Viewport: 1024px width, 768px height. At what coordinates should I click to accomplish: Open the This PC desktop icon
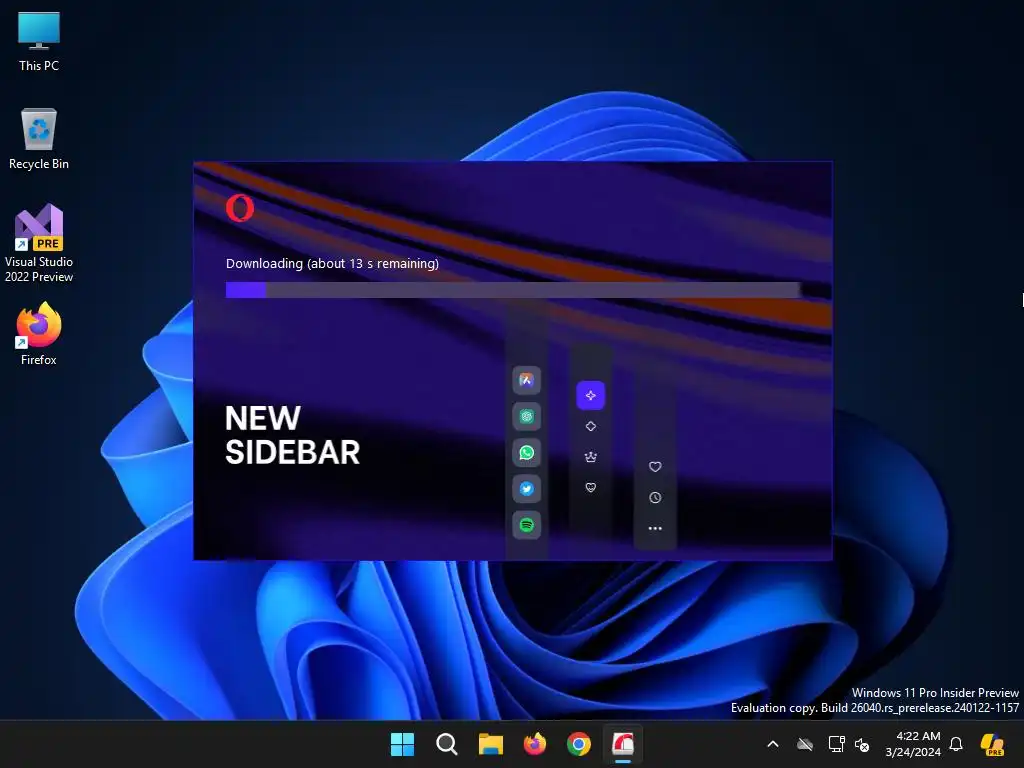(x=39, y=42)
